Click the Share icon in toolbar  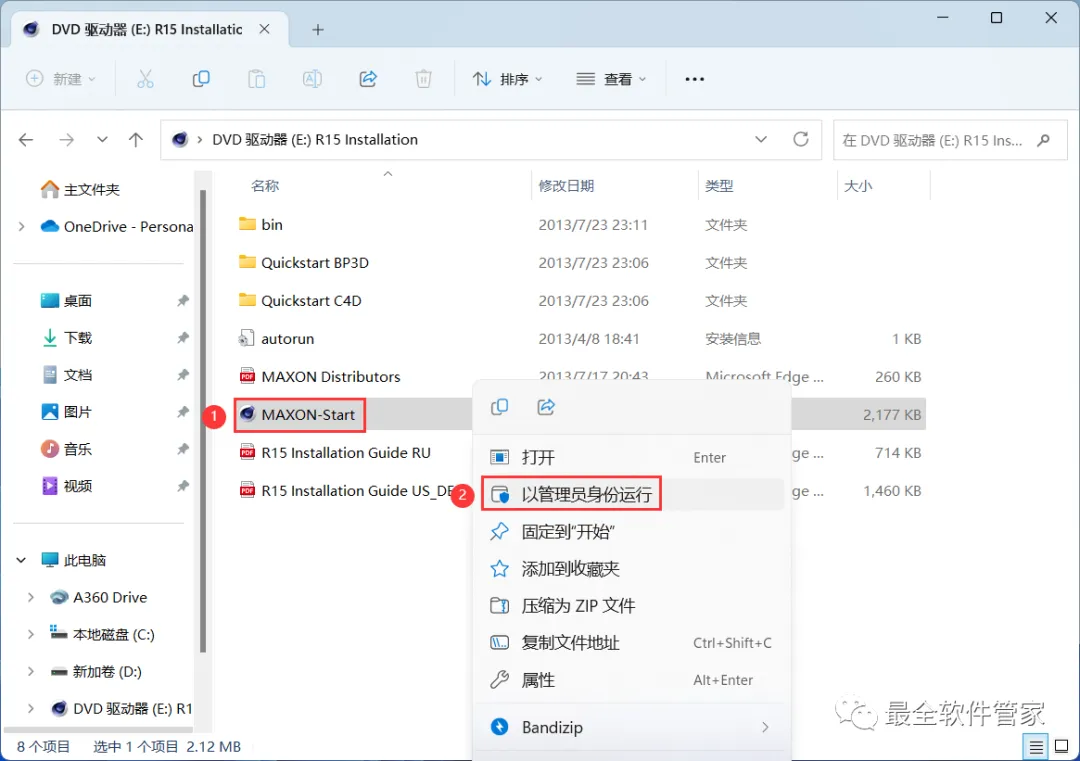368,79
